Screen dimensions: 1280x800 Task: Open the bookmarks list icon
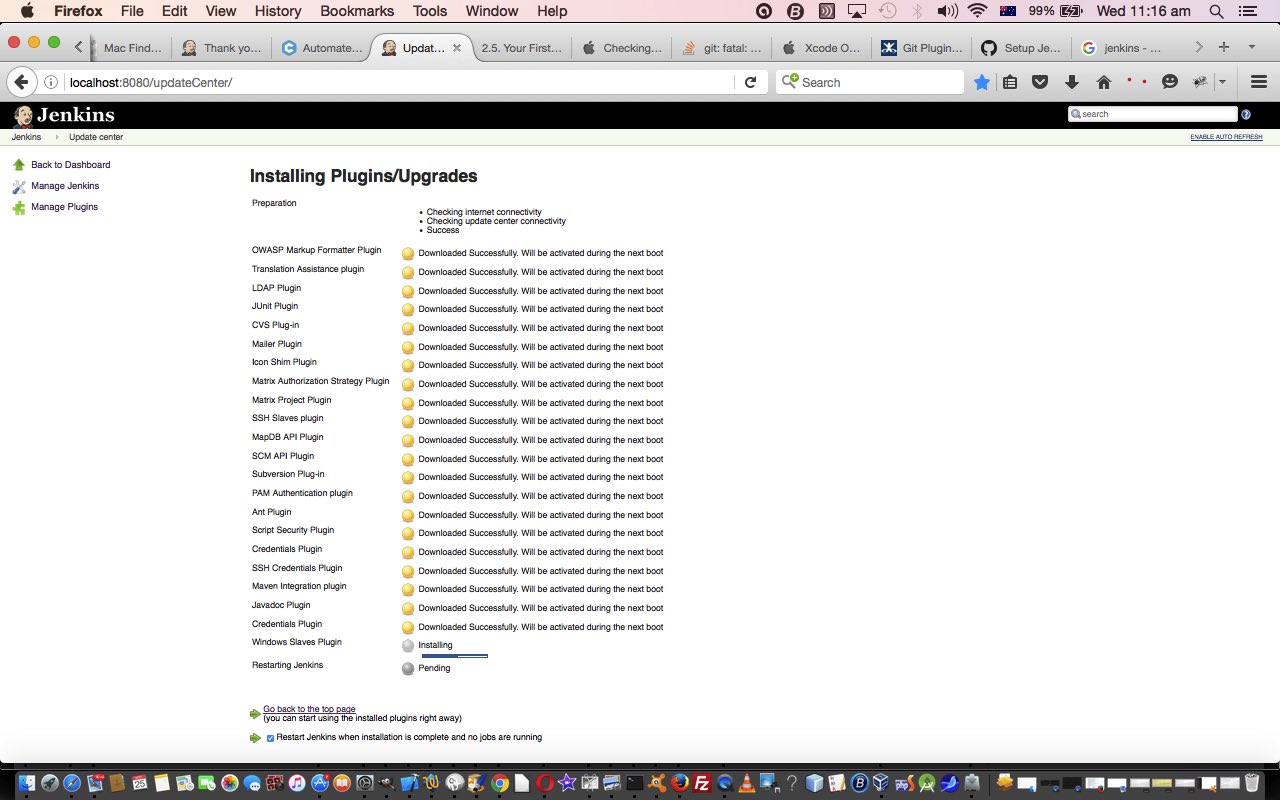pos(1010,82)
